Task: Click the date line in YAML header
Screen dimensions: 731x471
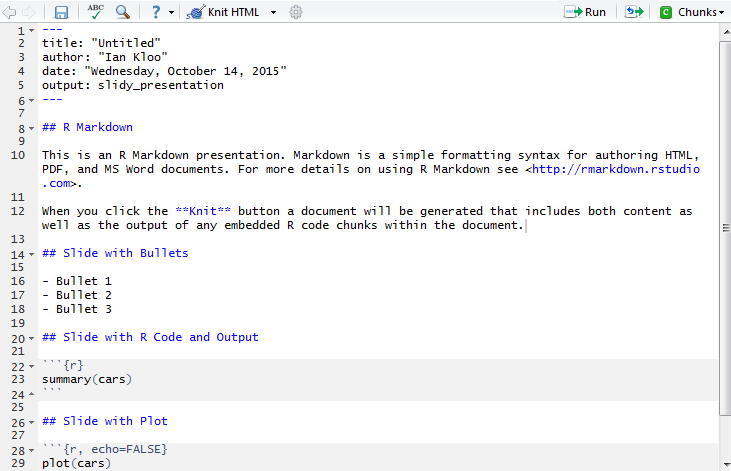Action: (164, 71)
